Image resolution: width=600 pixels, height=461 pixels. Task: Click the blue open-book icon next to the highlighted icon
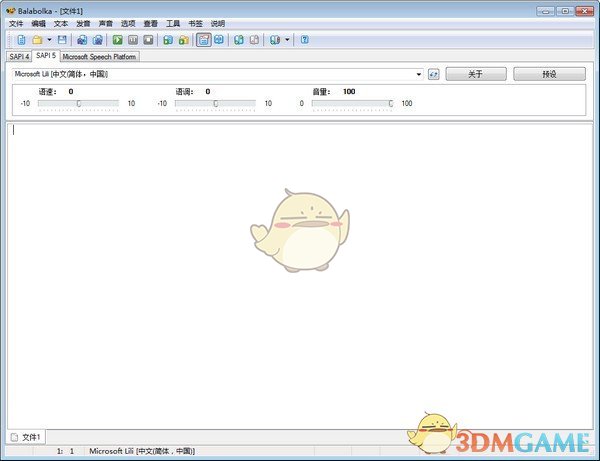(x=219, y=40)
